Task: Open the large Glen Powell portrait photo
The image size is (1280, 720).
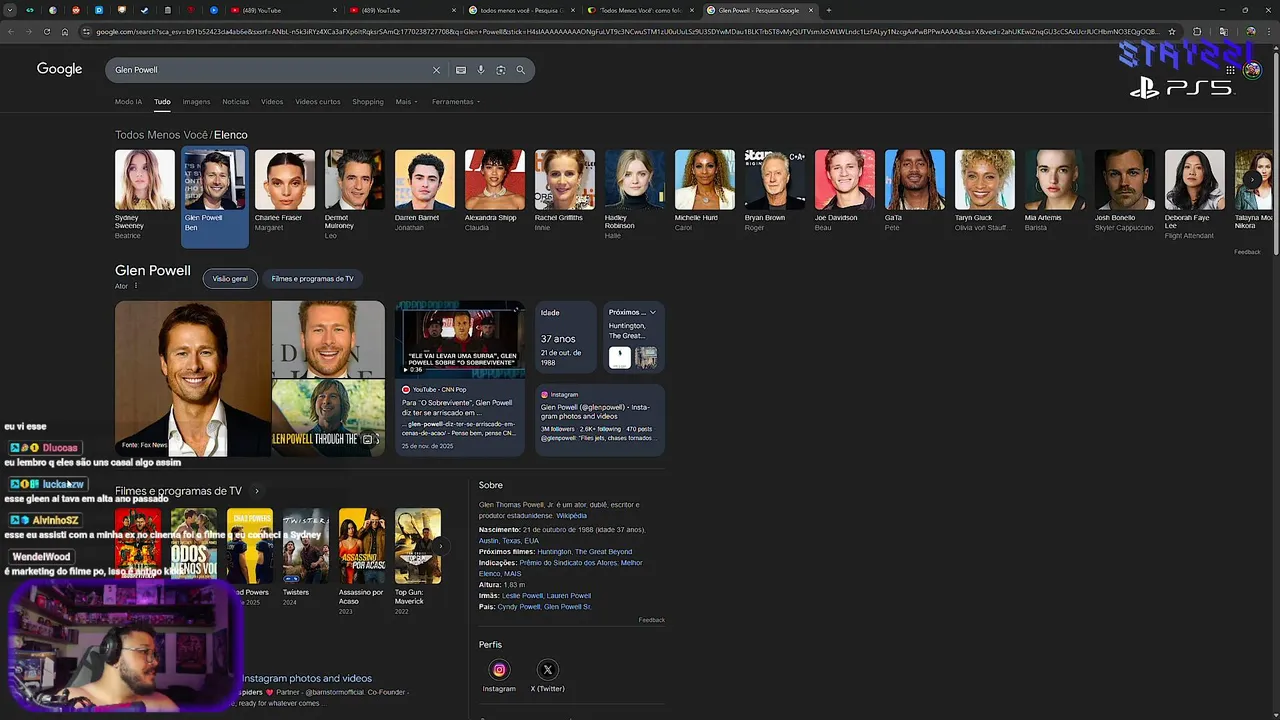Action: [x=193, y=378]
